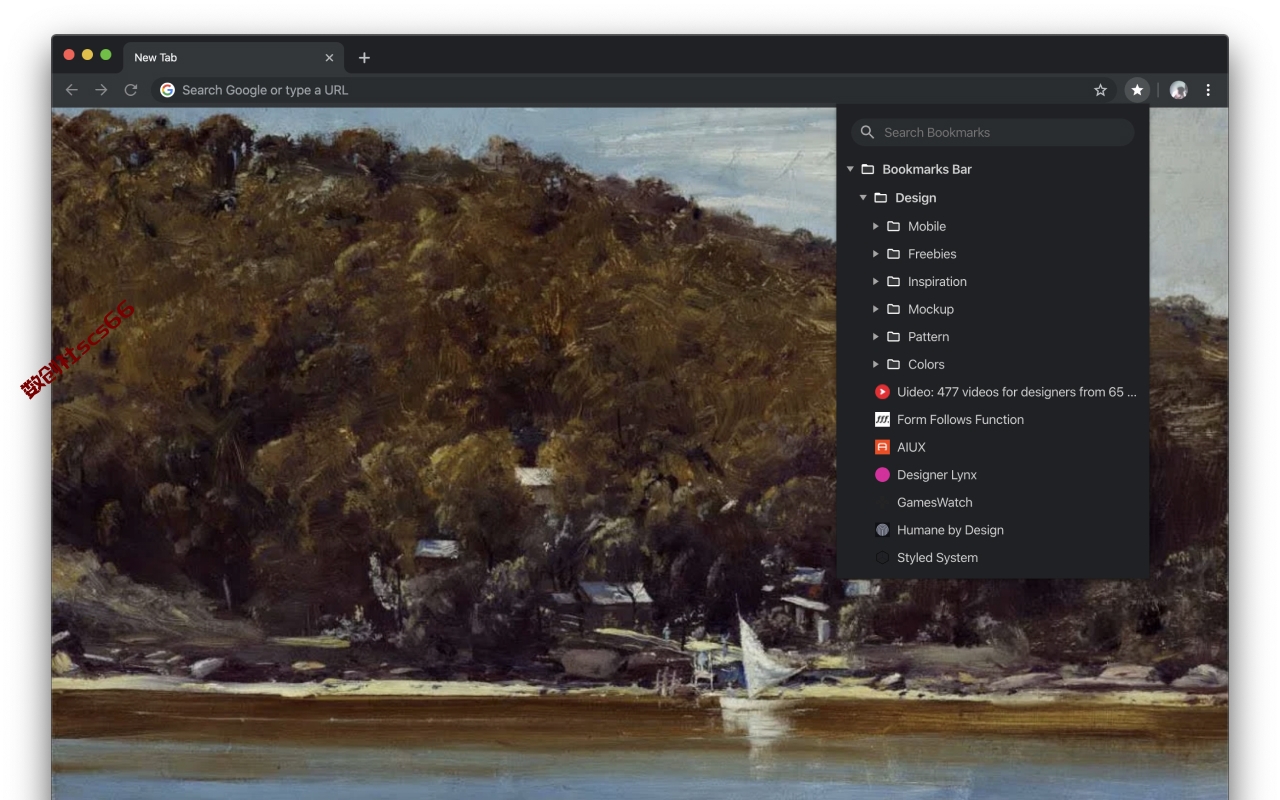This screenshot has height=800, width=1280.
Task: Go back with the browser back arrow
Action: point(72,90)
